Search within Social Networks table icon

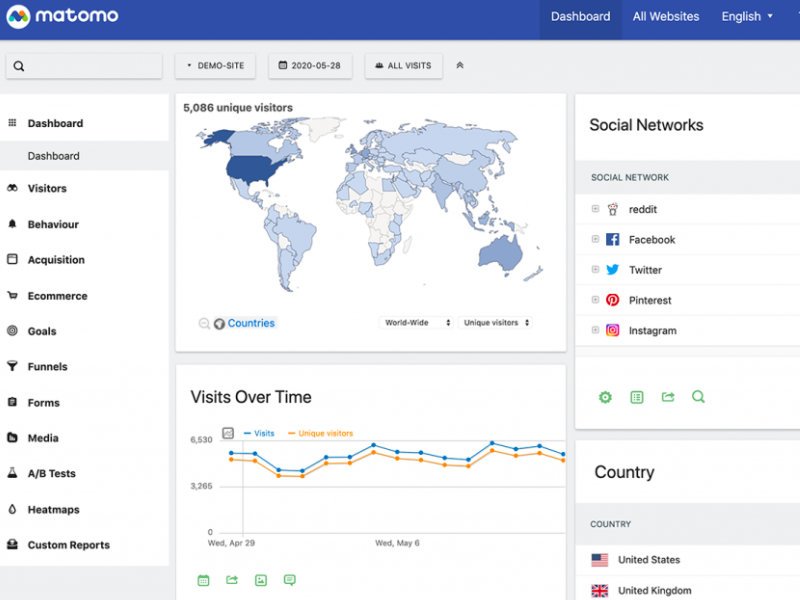[x=698, y=396]
